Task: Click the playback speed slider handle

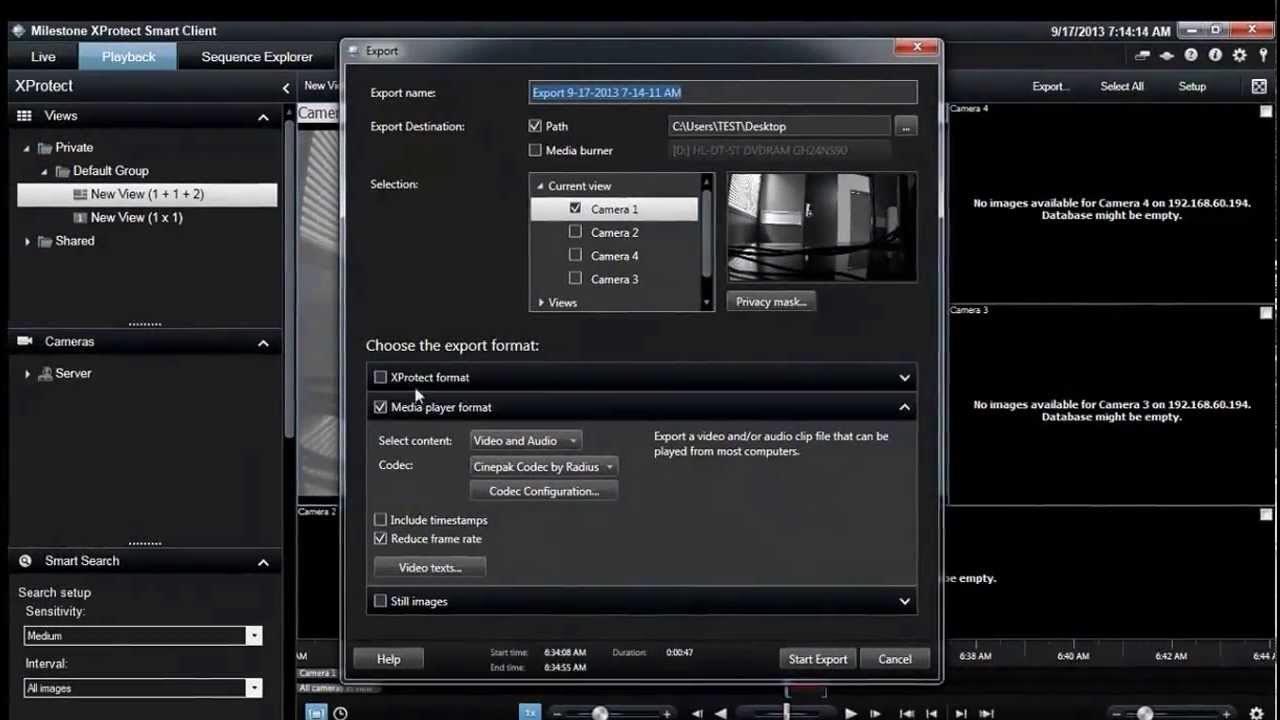Action: point(600,713)
